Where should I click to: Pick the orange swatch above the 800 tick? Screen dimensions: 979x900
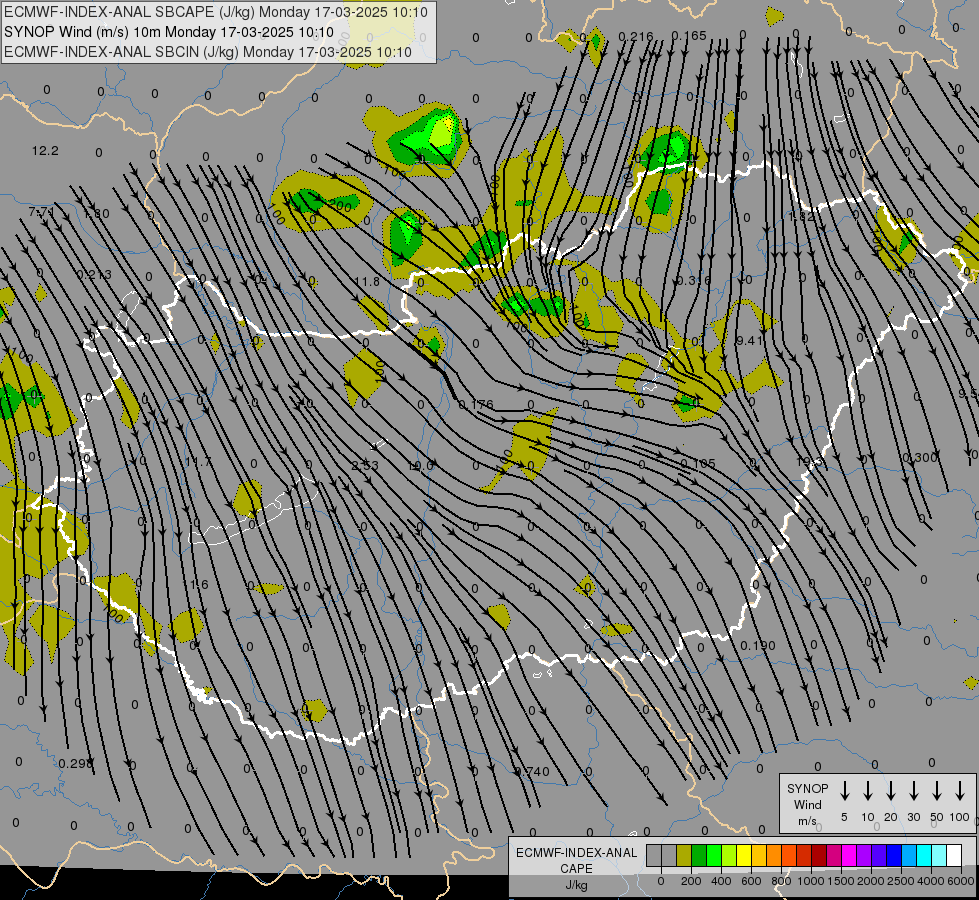[774, 856]
